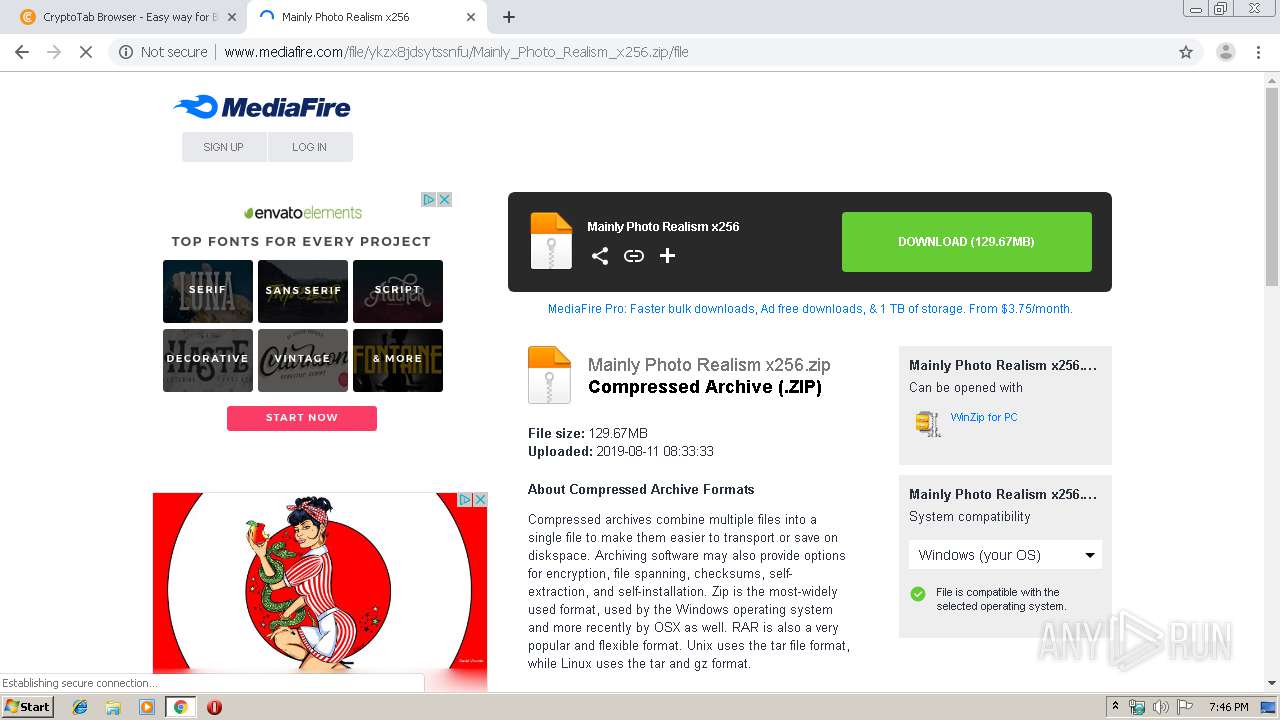1280x720 pixels.
Task: Open Windows Explorer folder in the taskbar
Action: pyautogui.click(x=113, y=707)
